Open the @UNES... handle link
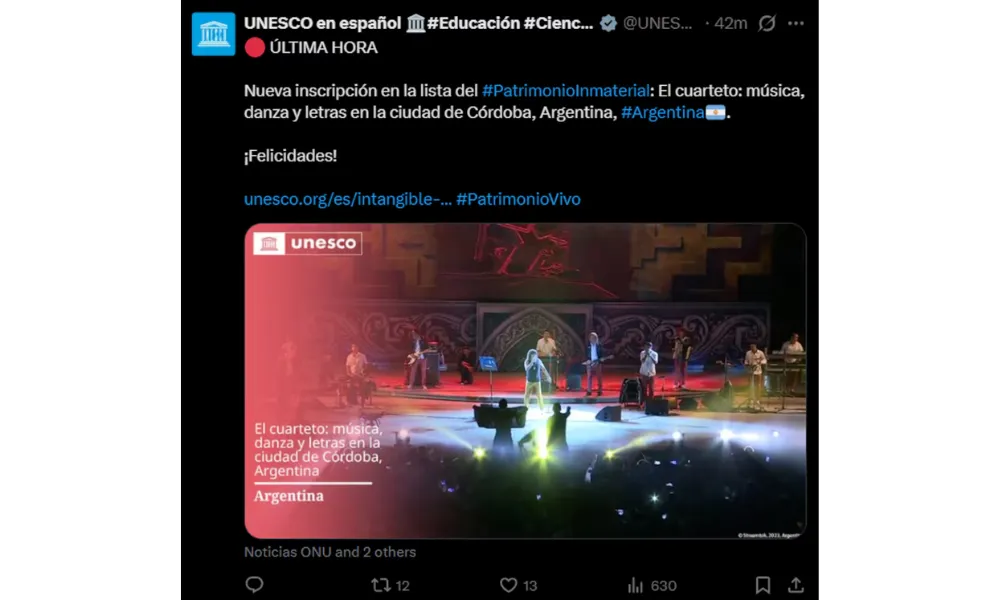 [658, 24]
